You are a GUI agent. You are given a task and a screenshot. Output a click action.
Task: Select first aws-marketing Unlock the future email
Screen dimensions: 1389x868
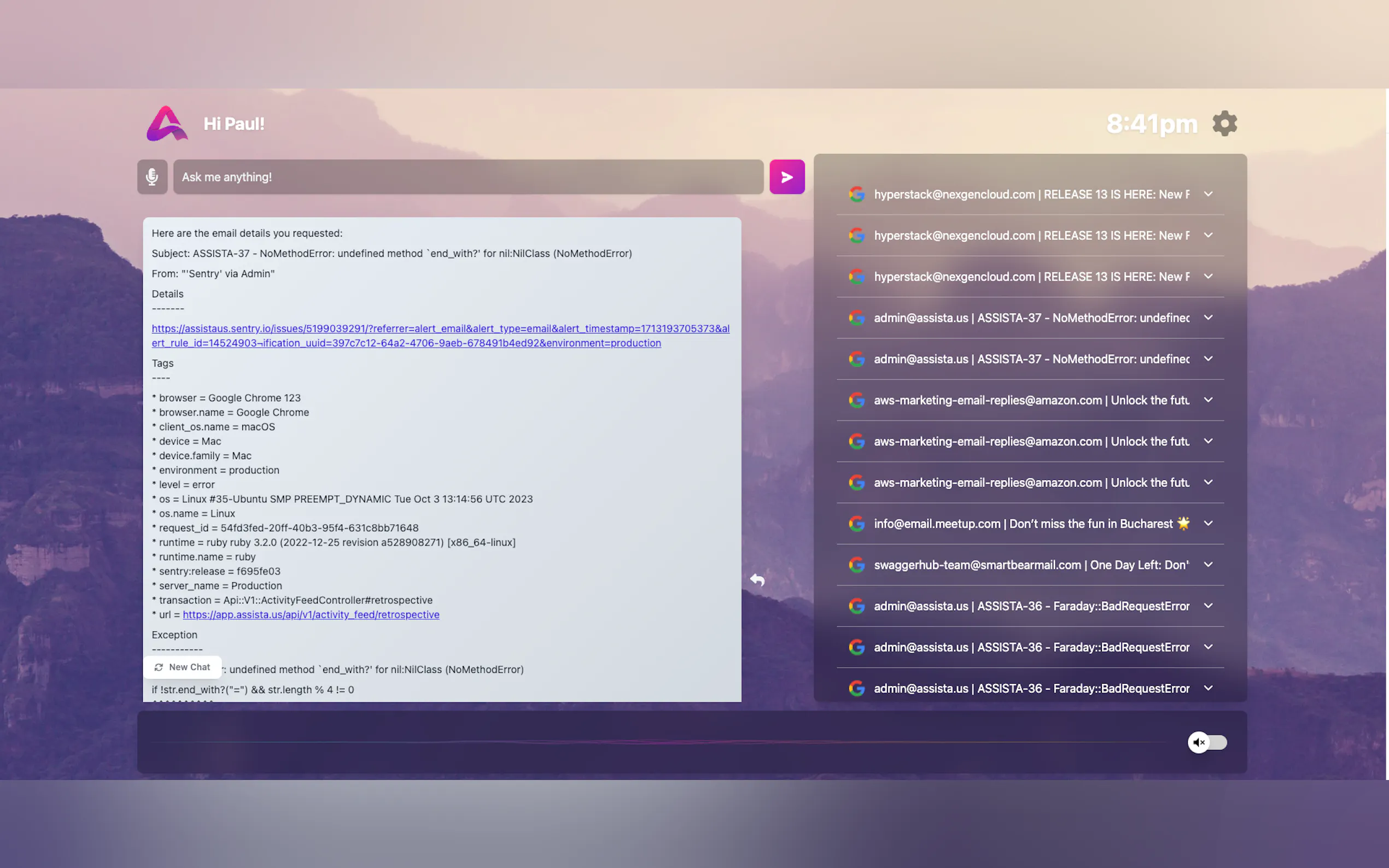[x=1031, y=400]
